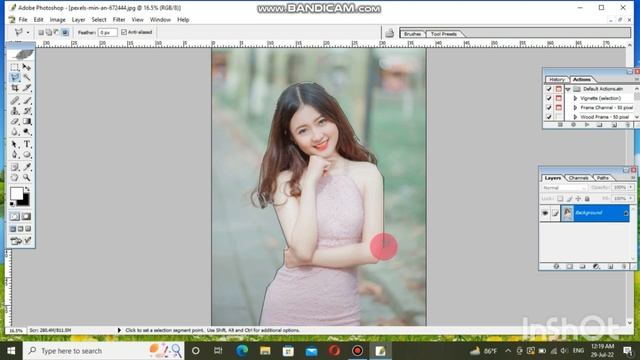This screenshot has height=360, width=640.
Task: Toggle Vignette (selection) action checkbox
Action: [x=549, y=98]
